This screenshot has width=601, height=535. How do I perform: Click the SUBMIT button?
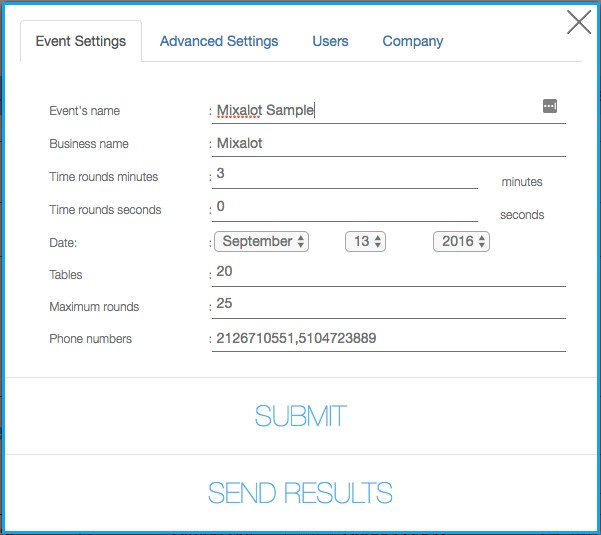coord(300,416)
